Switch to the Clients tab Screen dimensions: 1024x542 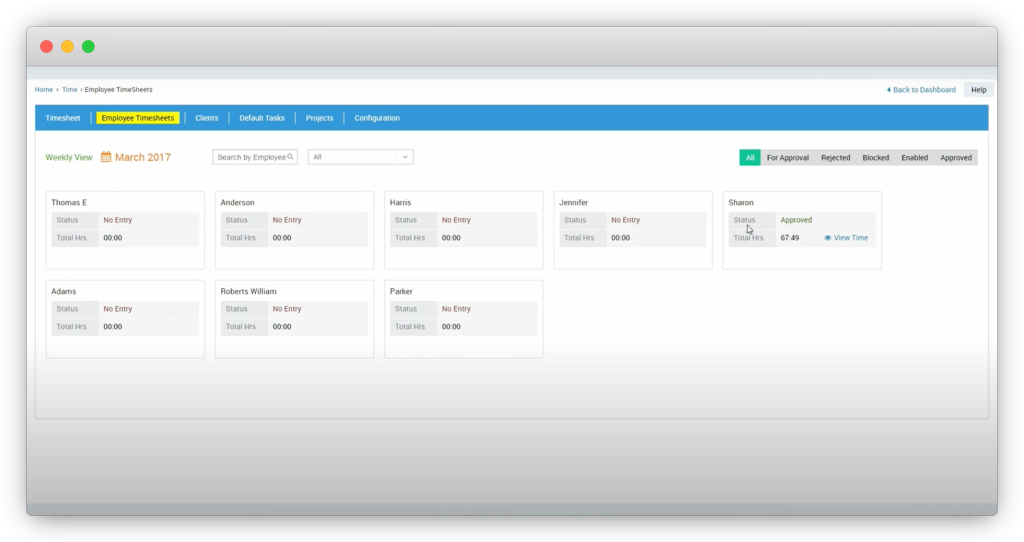click(206, 118)
